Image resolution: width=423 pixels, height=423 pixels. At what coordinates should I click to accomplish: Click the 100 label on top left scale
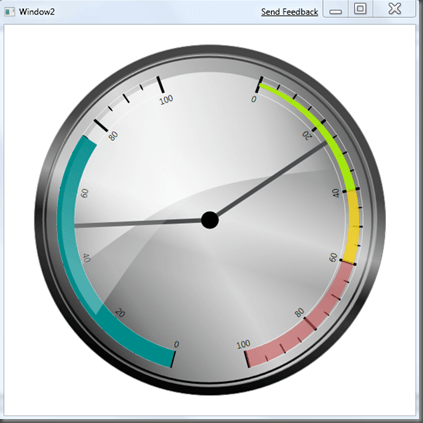click(x=166, y=100)
